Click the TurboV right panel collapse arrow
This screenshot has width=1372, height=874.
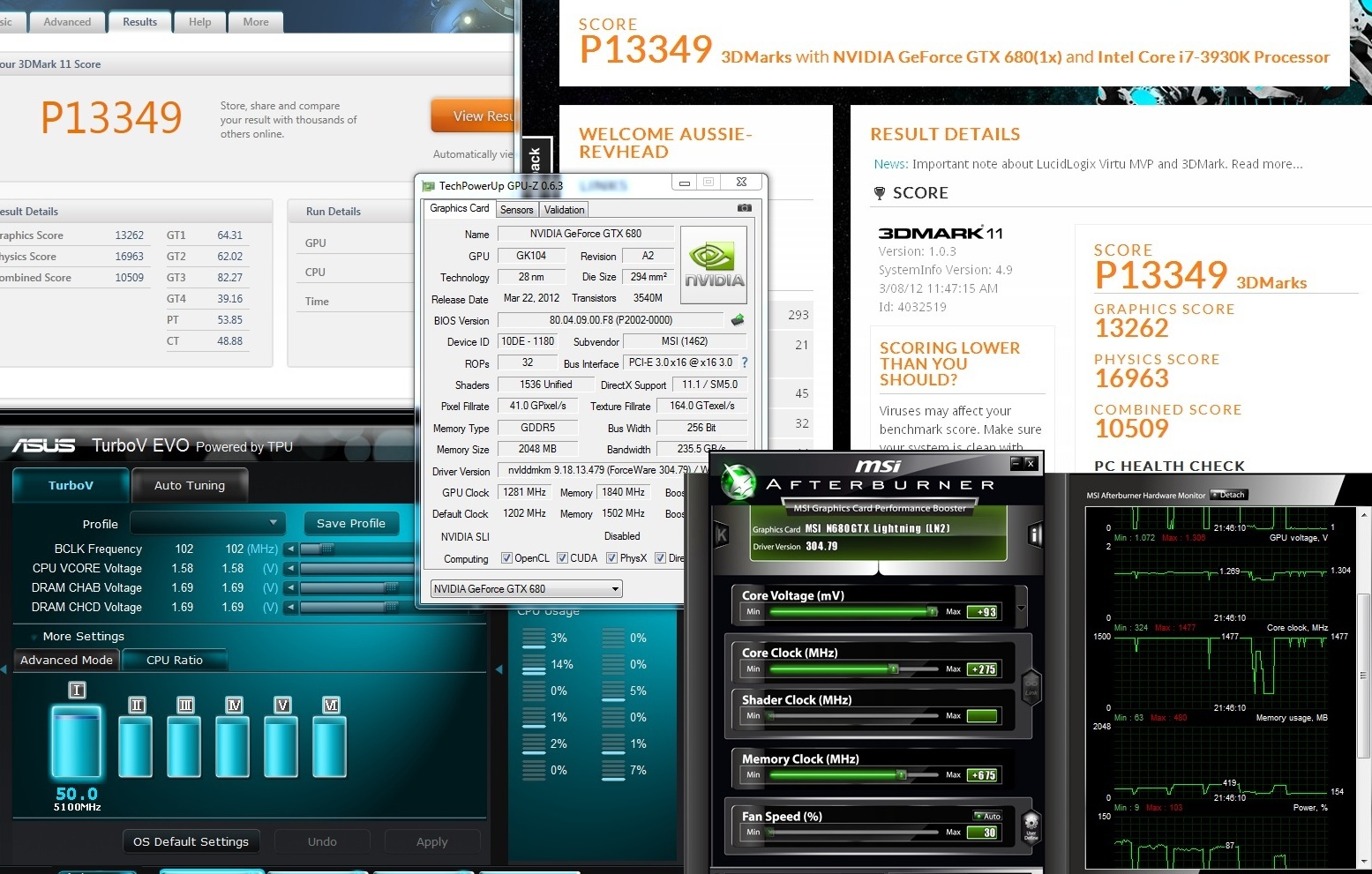point(499,669)
